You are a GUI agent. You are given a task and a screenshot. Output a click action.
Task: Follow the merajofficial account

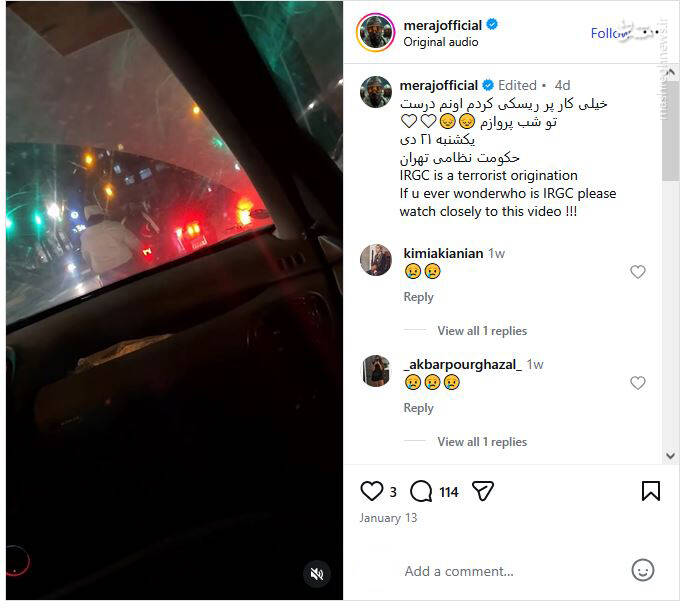coord(610,33)
